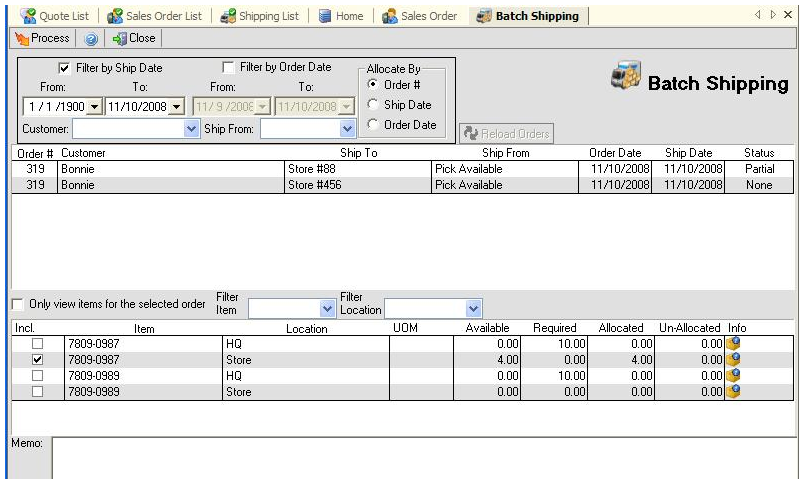This screenshot has height=486, width=806.
Task: Click info icon for 7809-0989 HQ row
Action: [x=735, y=375]
